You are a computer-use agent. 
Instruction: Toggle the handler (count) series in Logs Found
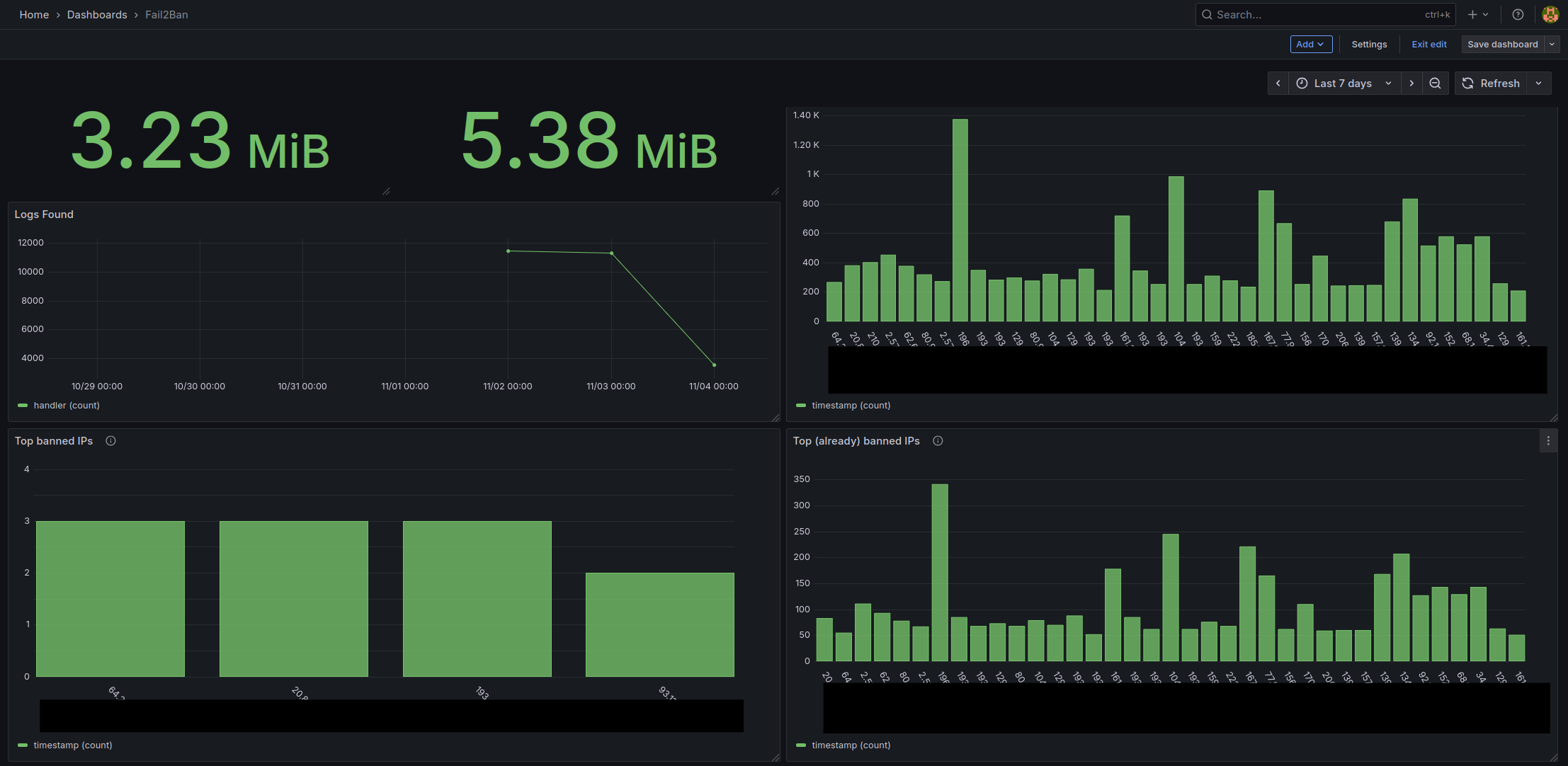point(67,405)
